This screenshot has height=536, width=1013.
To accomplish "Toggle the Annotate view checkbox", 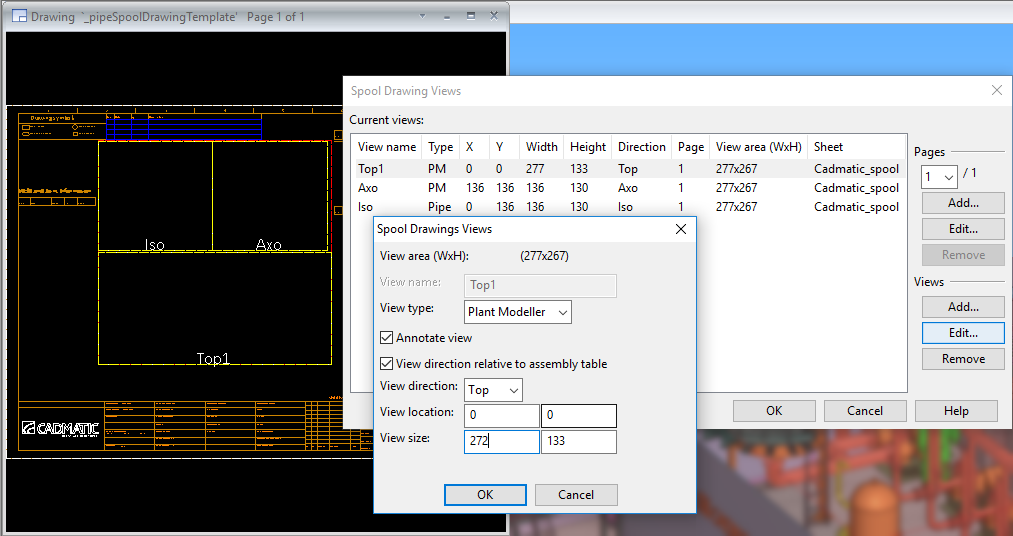I will [x=387, y=338].
